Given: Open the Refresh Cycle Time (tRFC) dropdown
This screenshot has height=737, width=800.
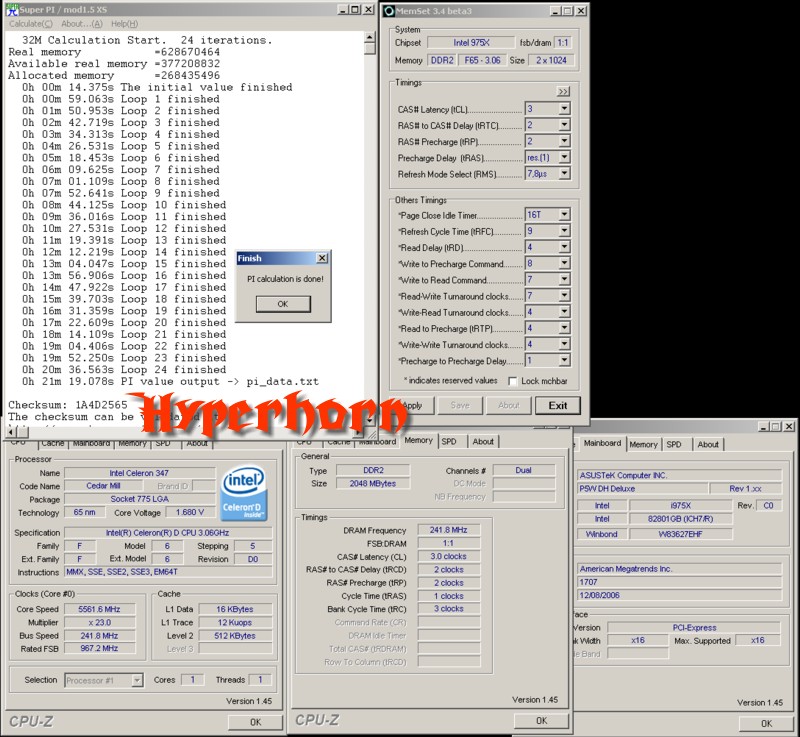Looking at the screenshot, I should 564,231.
